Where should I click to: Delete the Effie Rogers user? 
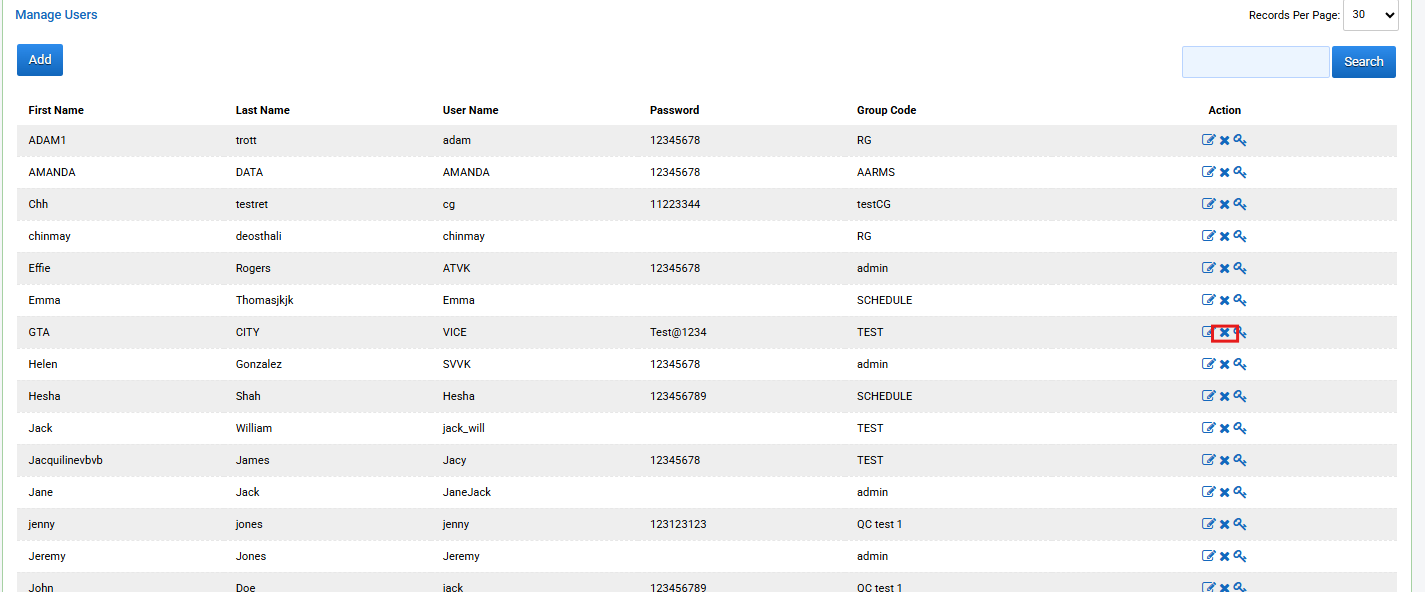click(x=1224, y=269)
